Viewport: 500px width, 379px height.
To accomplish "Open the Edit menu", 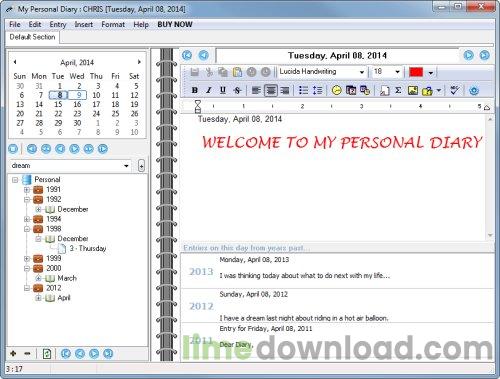I will click(x=35, y=24).
